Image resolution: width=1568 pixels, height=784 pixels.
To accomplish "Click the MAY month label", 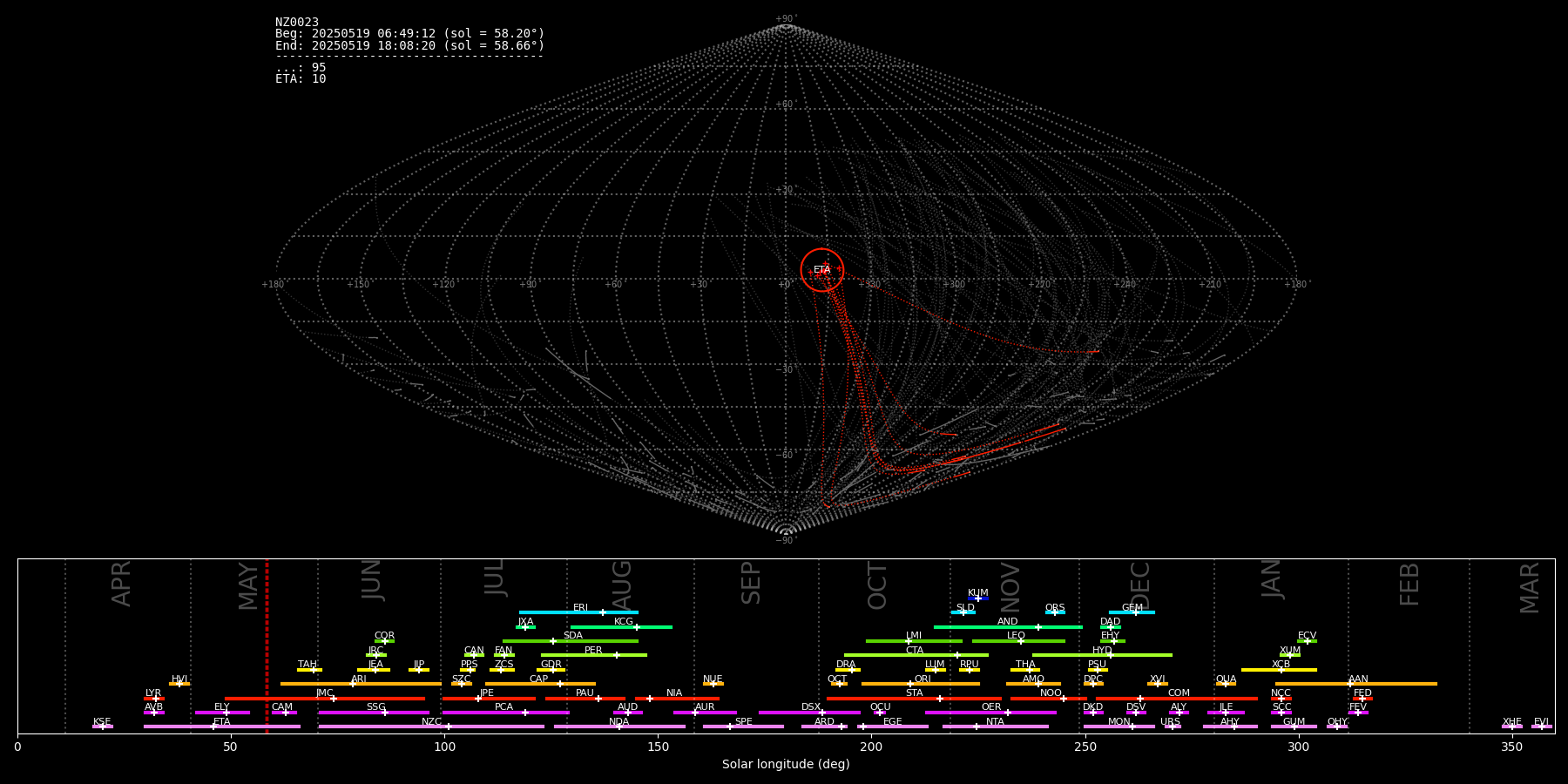I will pyautogui.click(x=248, y=586).
